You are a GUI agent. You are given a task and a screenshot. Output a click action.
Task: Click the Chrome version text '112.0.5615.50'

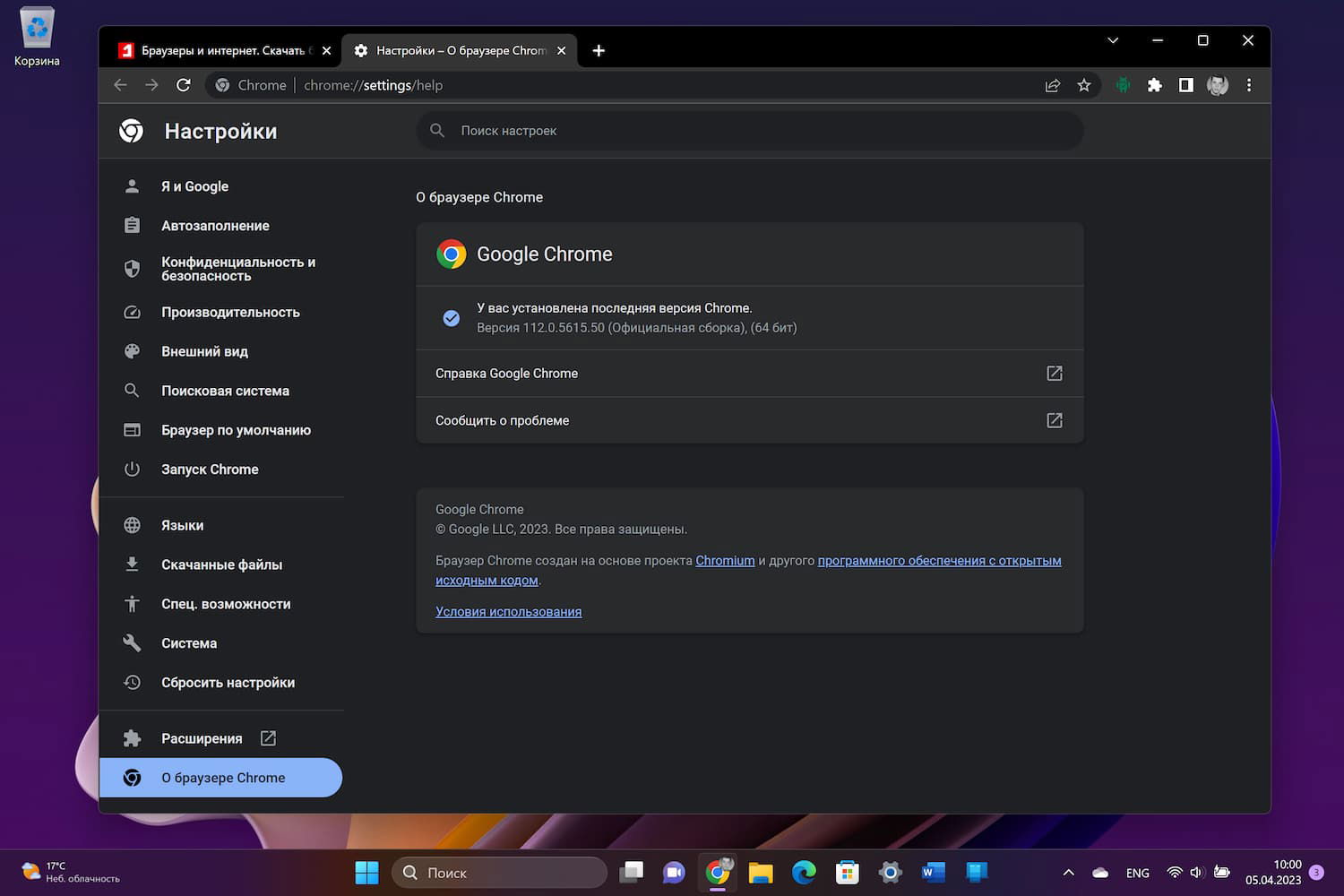[x=564, y=328]
